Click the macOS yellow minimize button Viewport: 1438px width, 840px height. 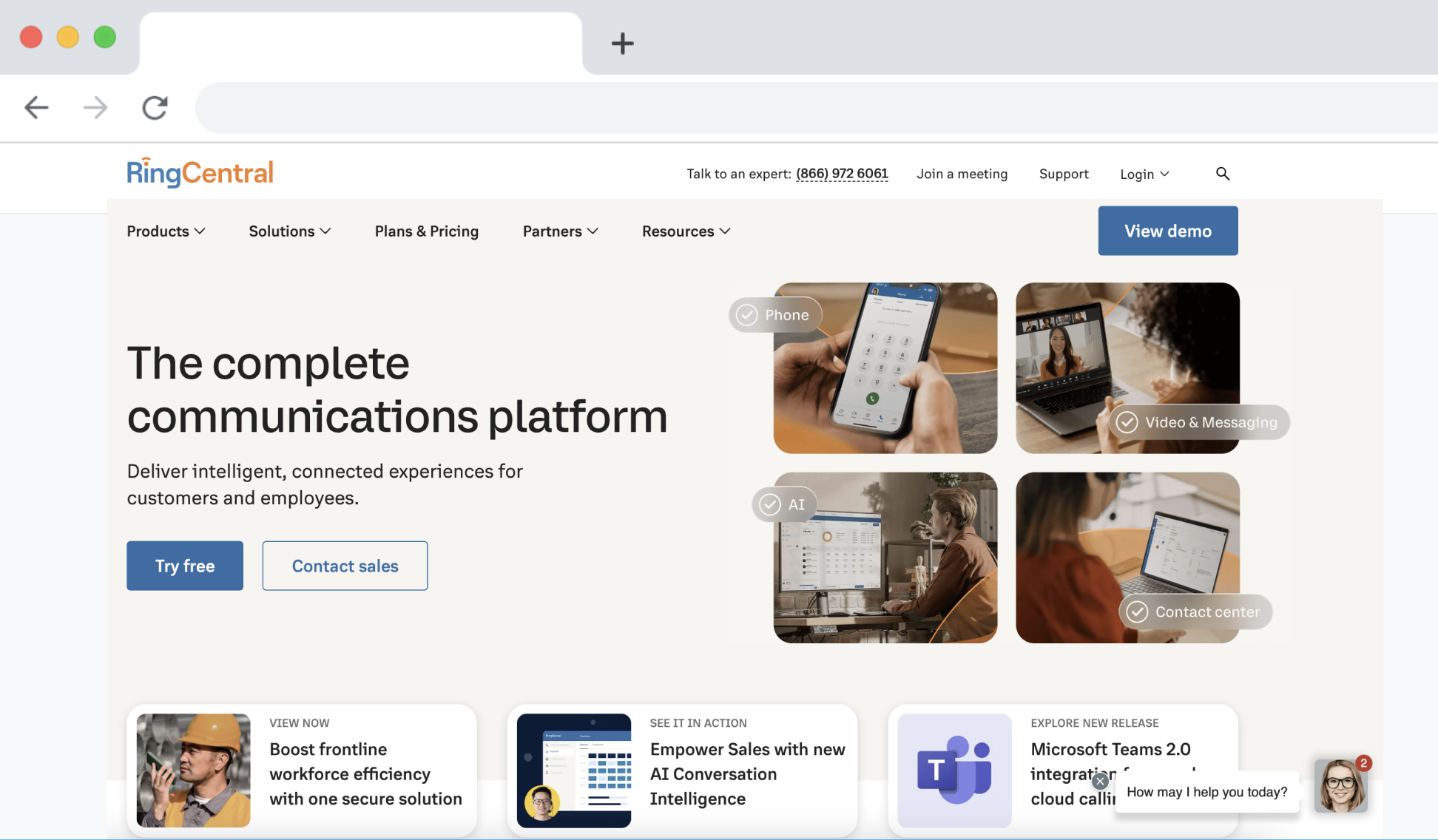pyautogui.click(x=68, y=37)
